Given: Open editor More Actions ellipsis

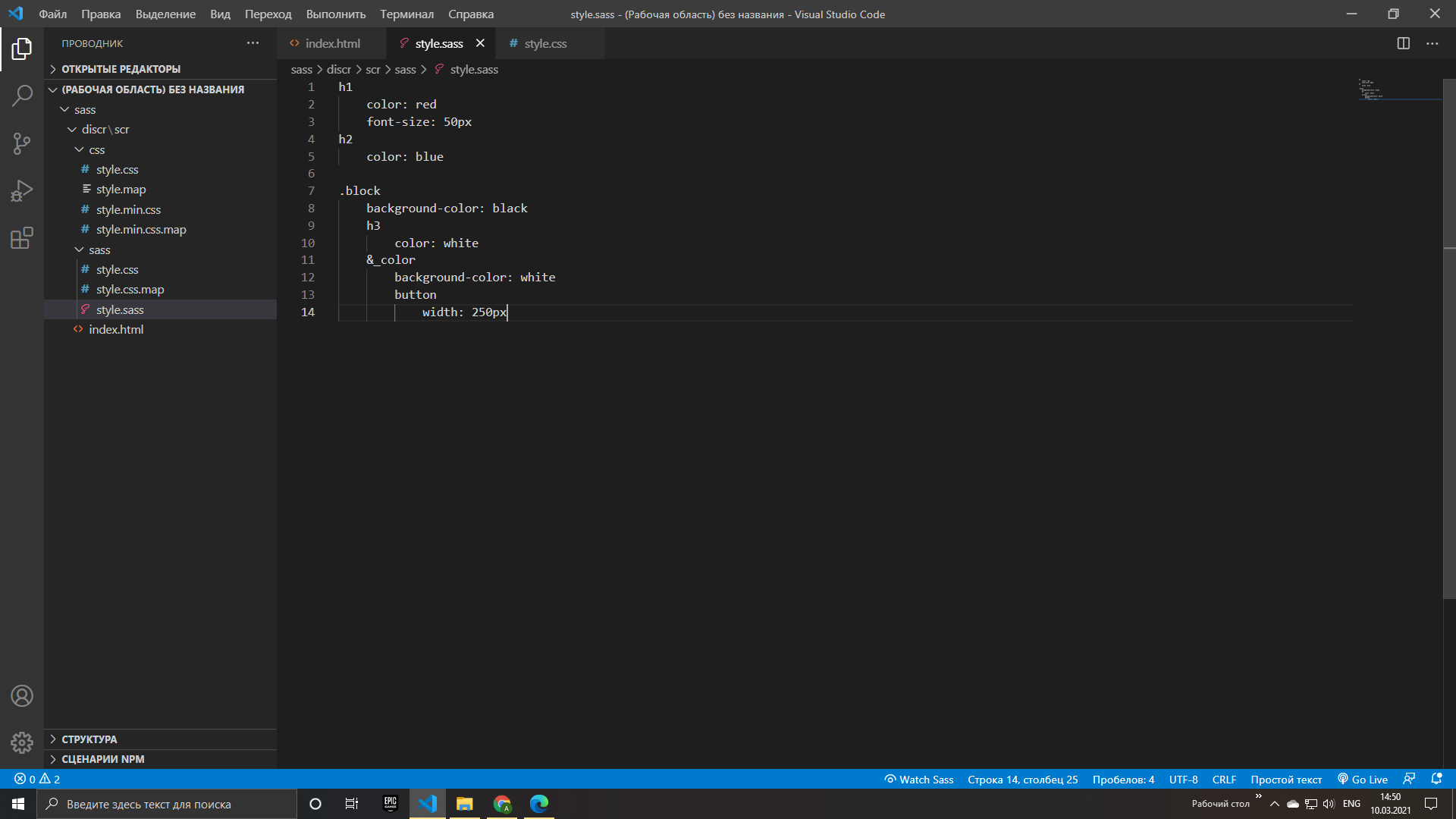Looking at the screenshot, I should click(1432, 43).
